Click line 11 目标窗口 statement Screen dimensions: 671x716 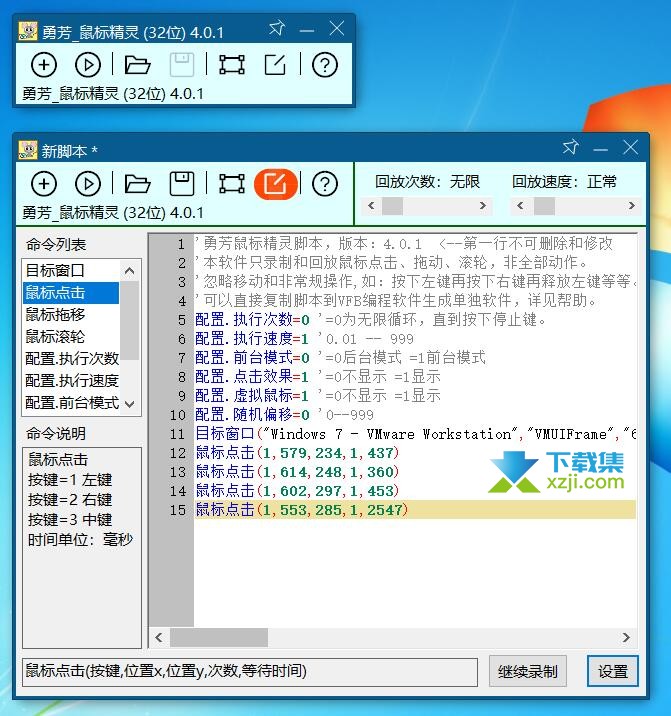tap(415, 434)
